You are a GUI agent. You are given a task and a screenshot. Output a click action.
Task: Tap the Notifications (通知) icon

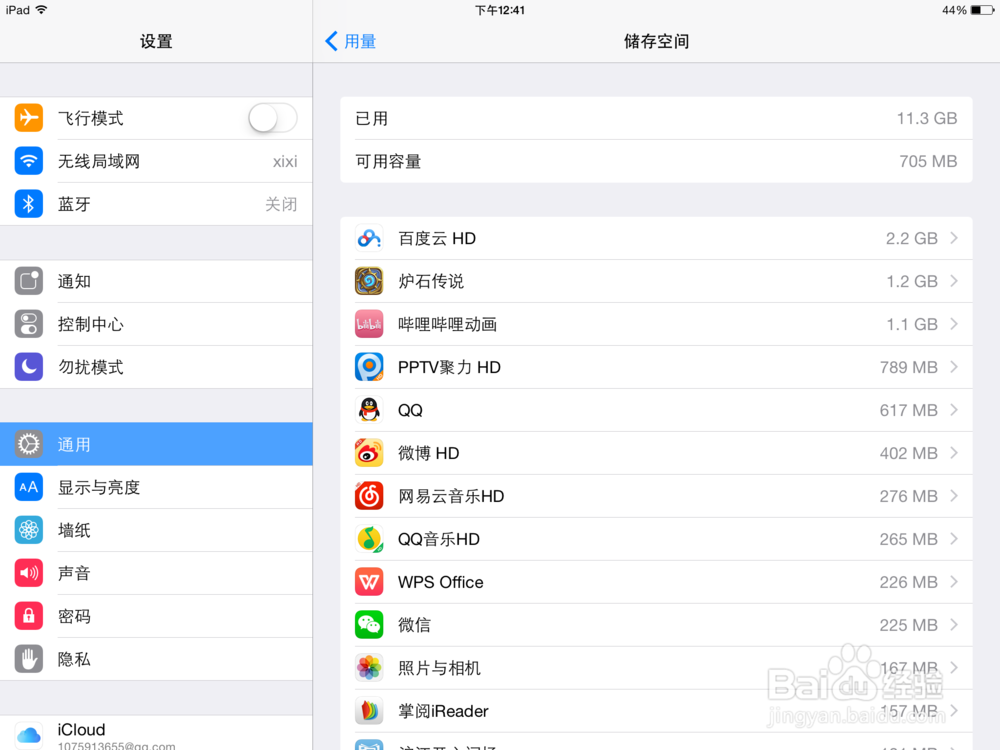coord(29,281)
